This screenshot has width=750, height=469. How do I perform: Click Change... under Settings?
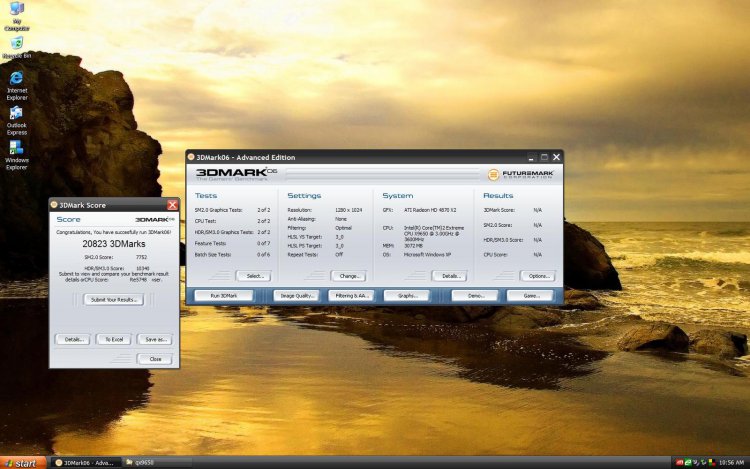349,276
